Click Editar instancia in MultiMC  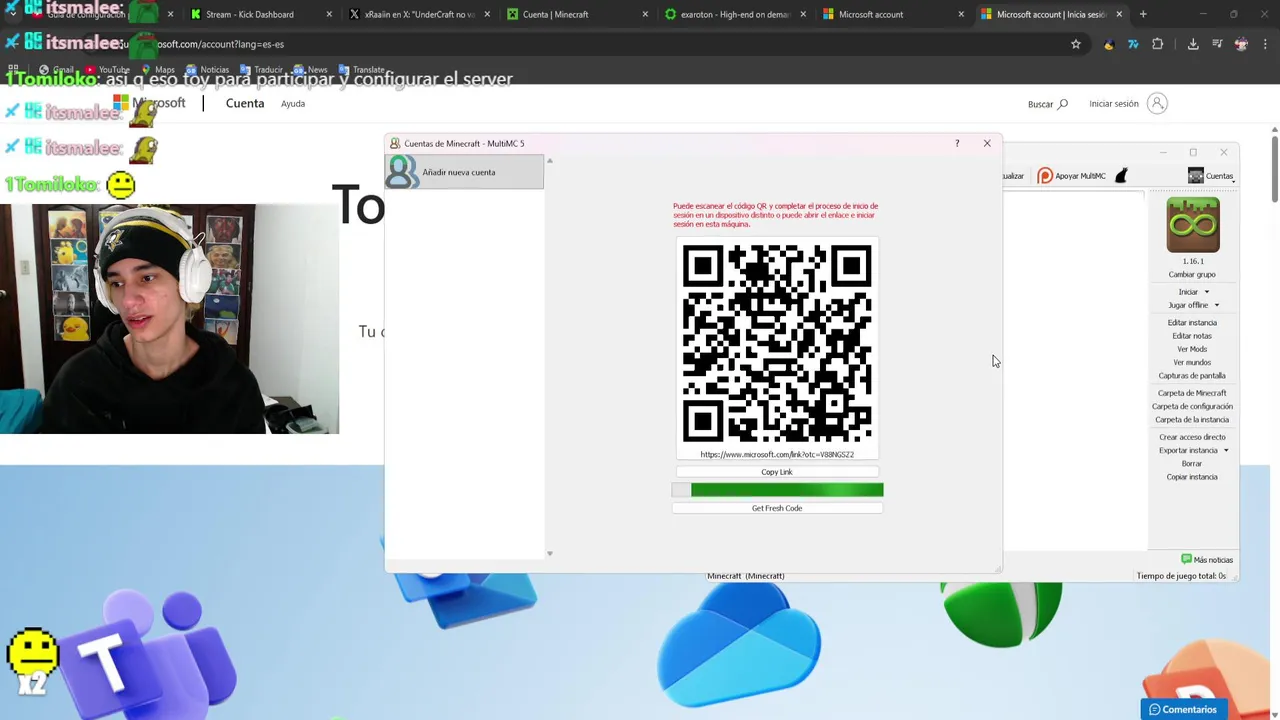click(x=1192, y=322)
